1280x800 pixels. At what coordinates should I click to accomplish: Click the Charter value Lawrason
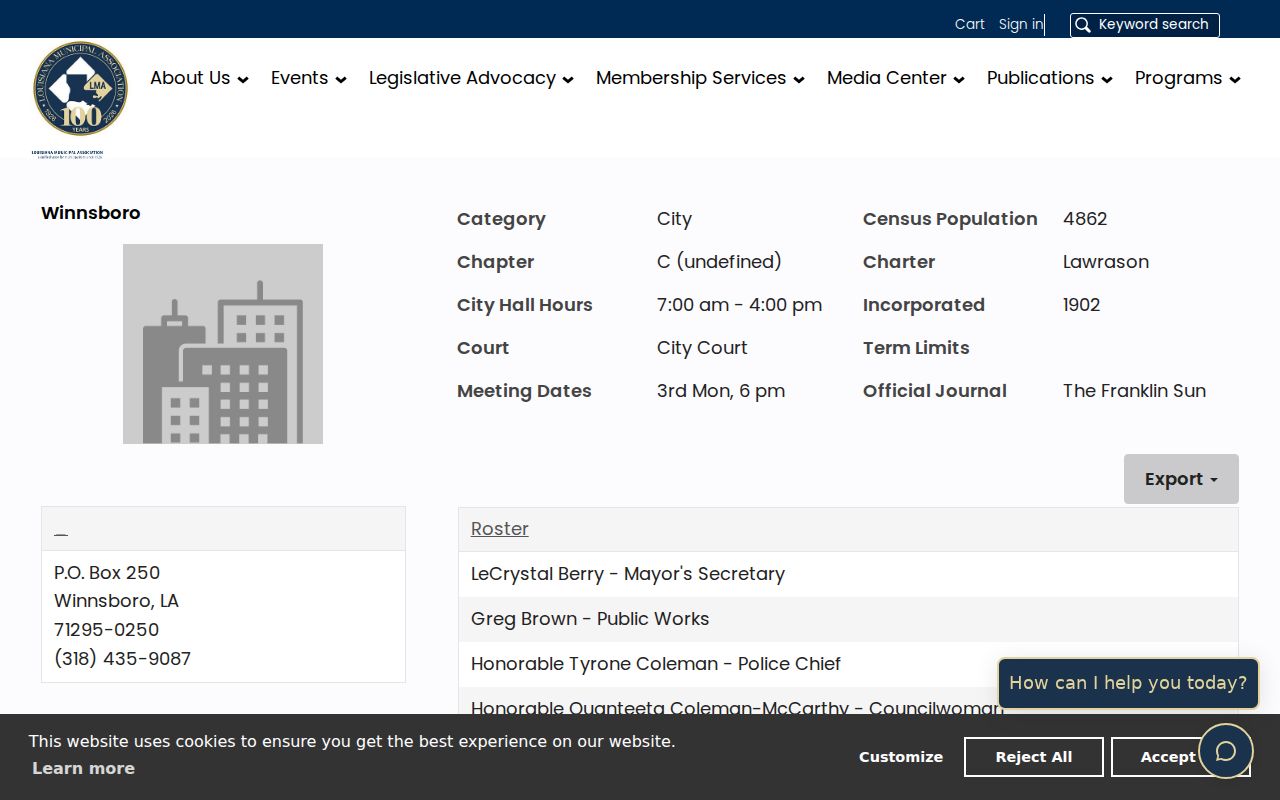pos(1106,262)
